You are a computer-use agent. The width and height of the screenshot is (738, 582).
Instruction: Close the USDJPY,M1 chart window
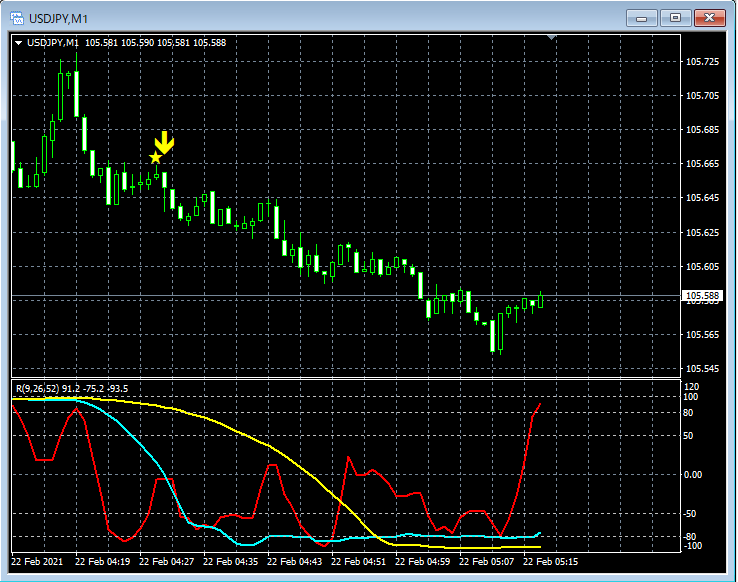point(710,18)
